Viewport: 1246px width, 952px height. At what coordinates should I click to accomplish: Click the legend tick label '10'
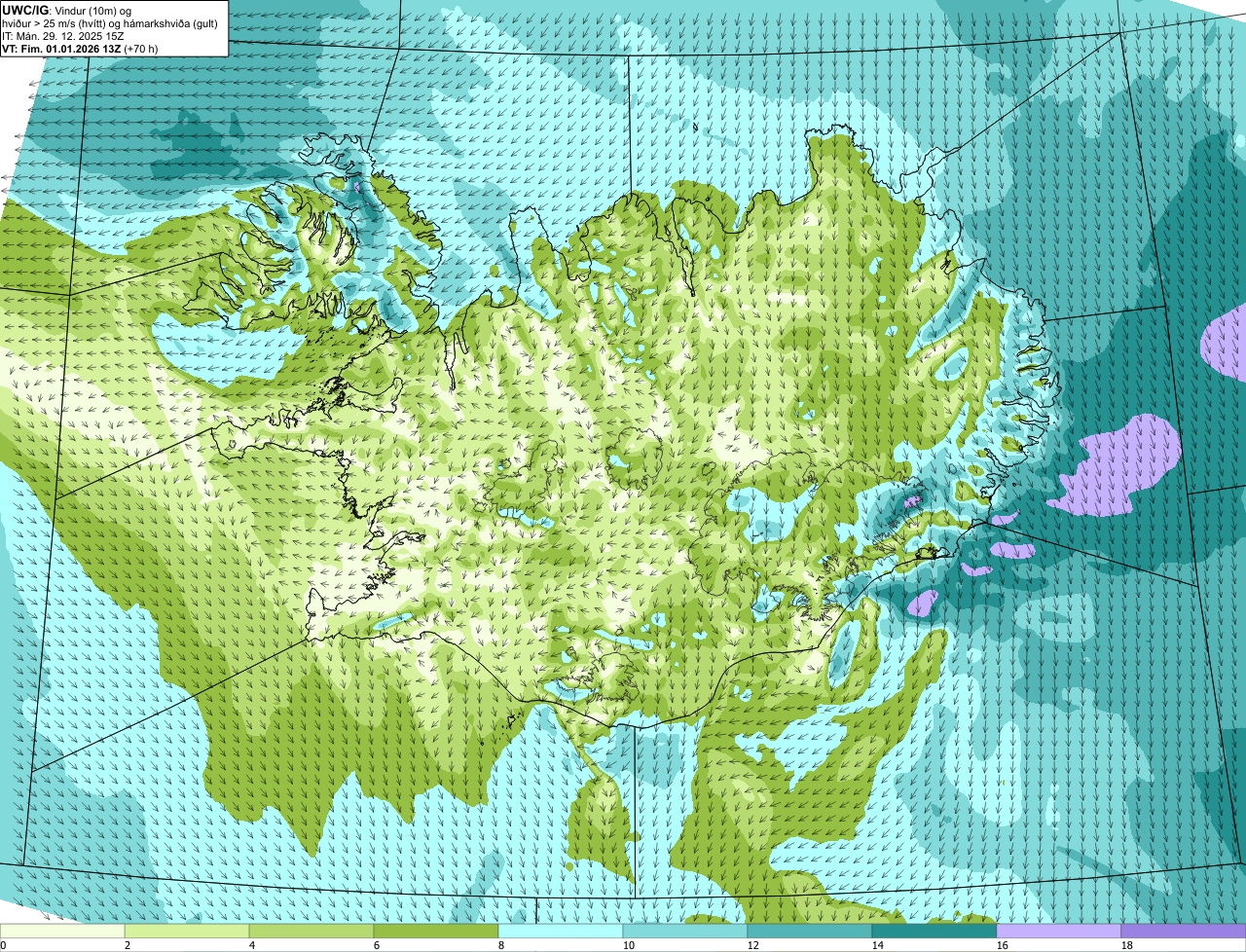(x=629, y=945)
